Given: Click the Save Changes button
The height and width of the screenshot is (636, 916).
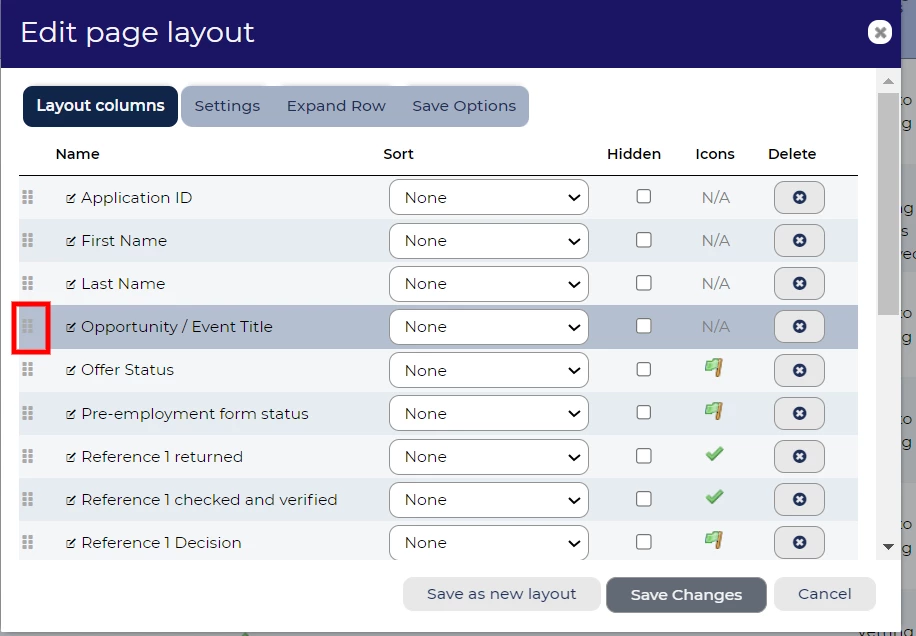Looking at the screenshot, I should [x=686, y=595].
